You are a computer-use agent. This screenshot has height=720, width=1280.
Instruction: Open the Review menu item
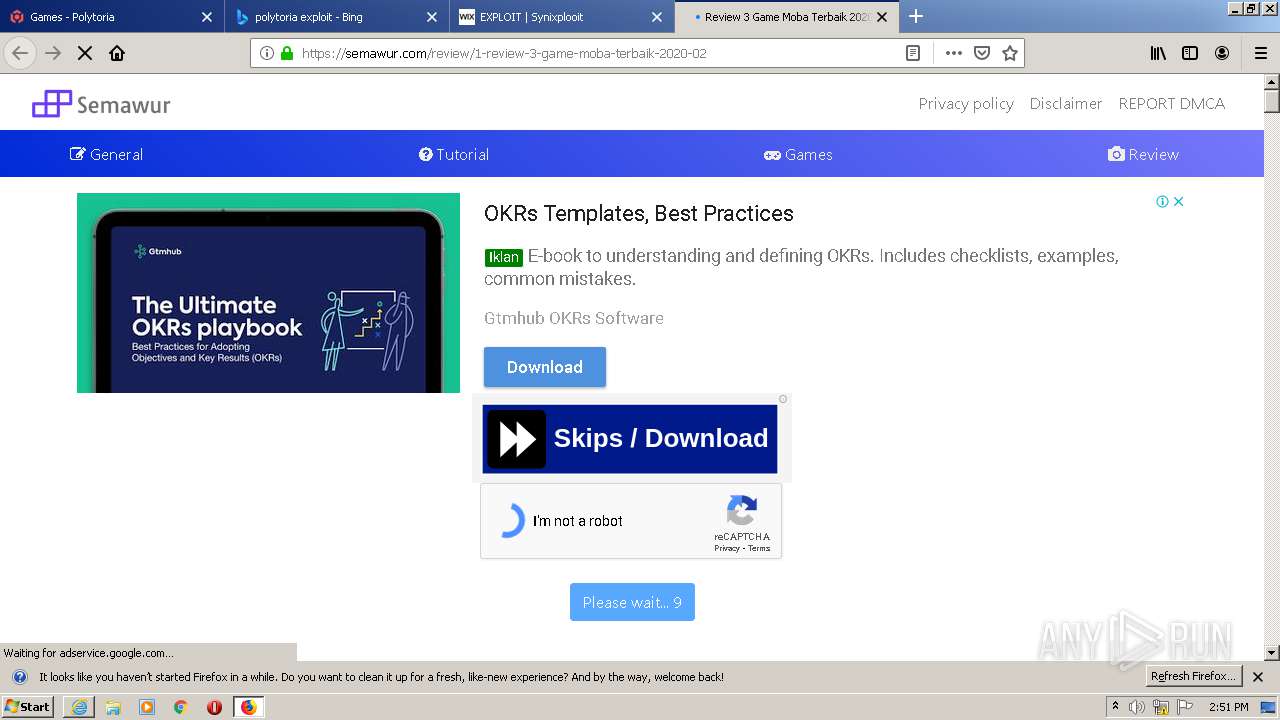pos(1143,154)
